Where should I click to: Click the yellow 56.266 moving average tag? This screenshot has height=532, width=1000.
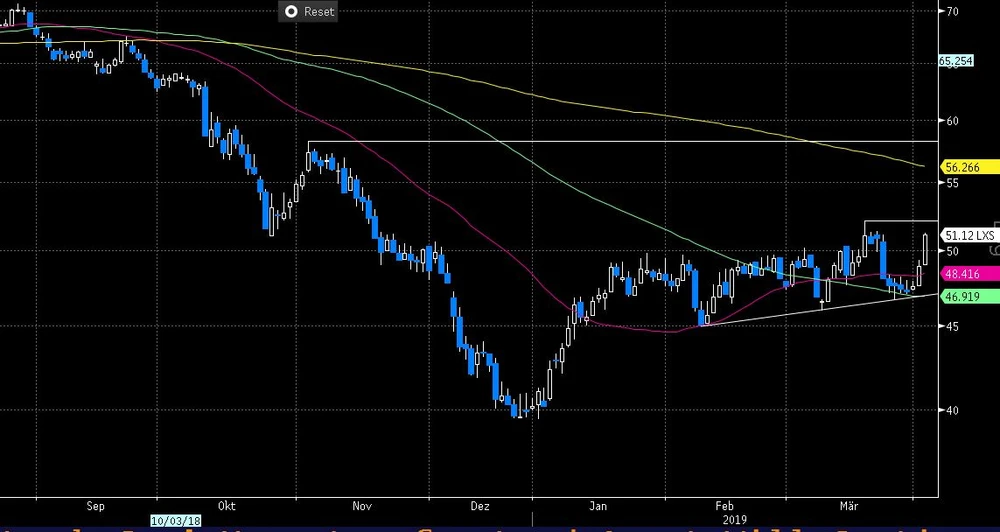click(959, 168)
